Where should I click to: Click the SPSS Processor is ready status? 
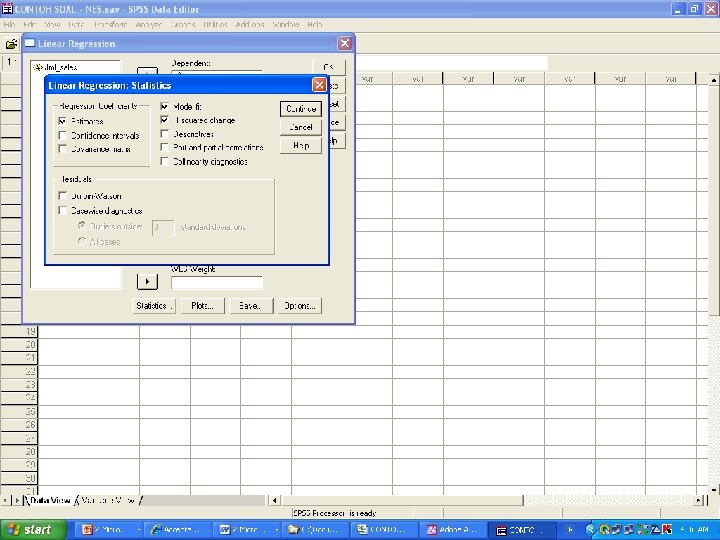click(x=334, y=513)
